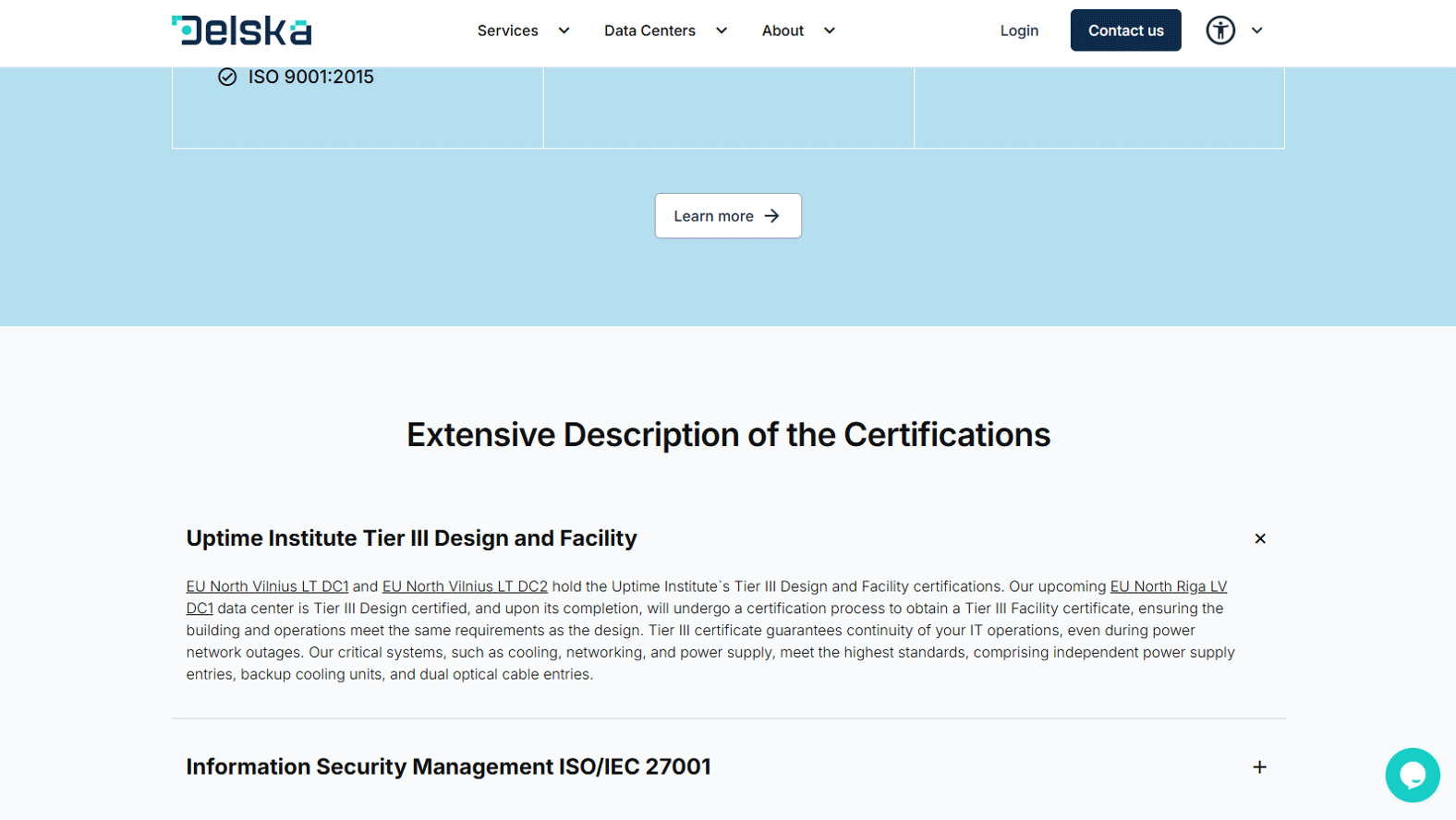The image size is (1456, 820).
Task: Open the EU North Vilnius LT DC2 link
Action: [465, 586]
